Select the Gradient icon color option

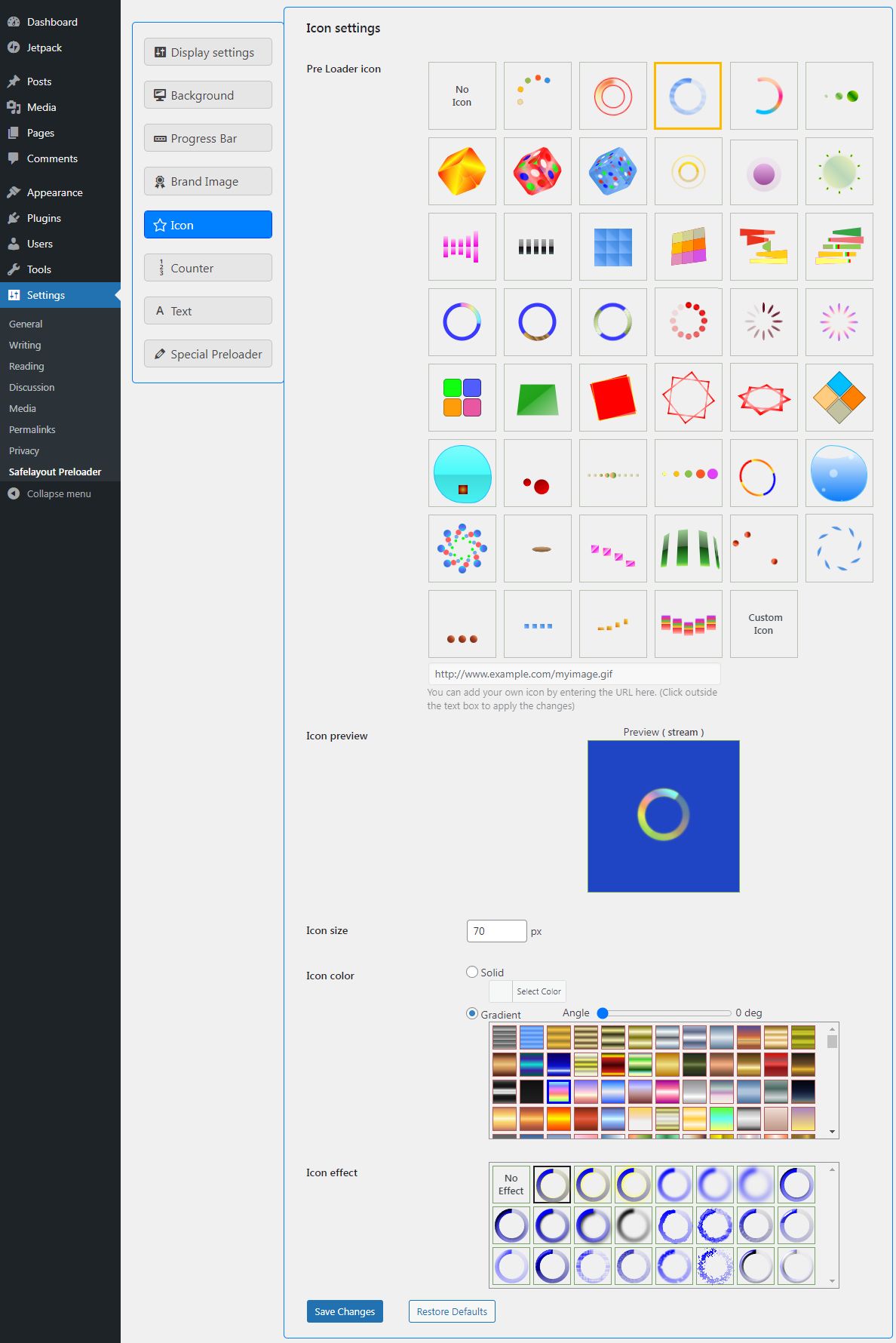click(472, 1013)
